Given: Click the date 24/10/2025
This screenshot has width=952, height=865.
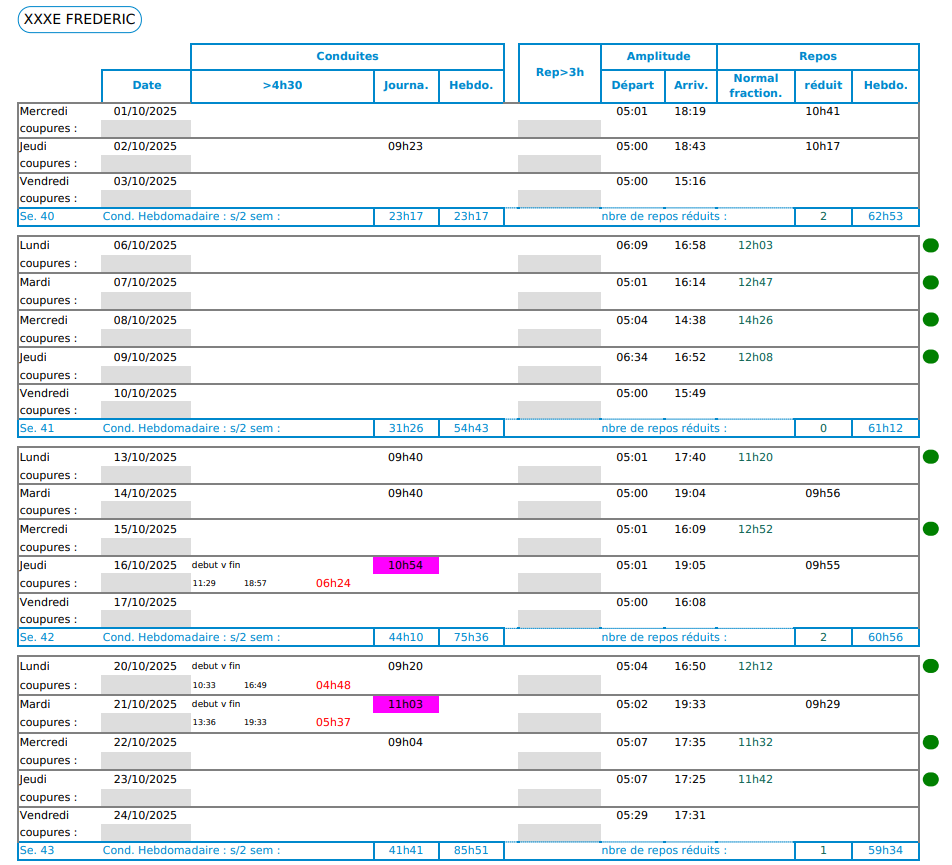Looking at the screenshot, I should tap(145, 816).
